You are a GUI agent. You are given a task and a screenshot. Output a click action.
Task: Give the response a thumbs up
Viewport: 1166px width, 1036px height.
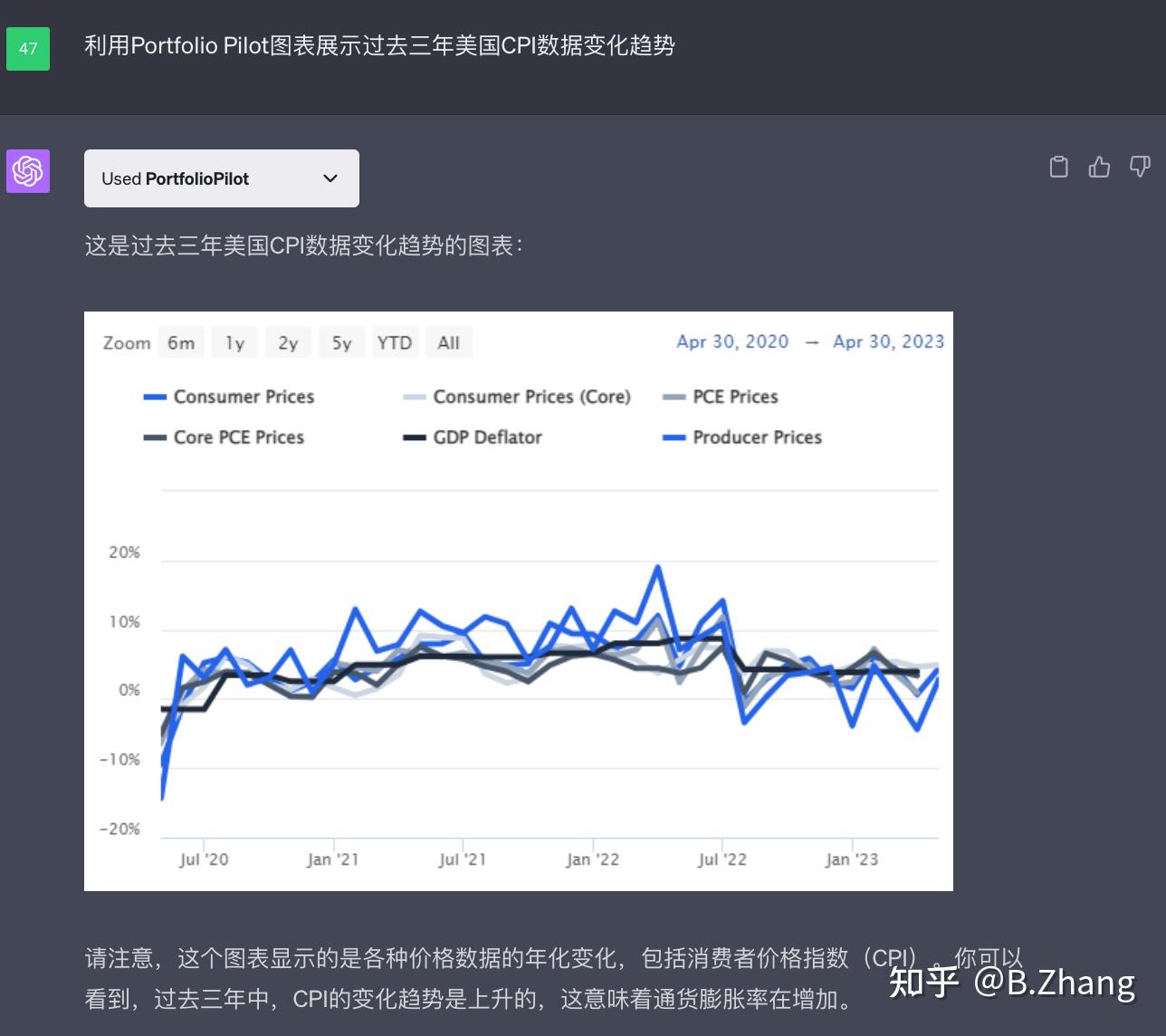click(x=1098, y=167)
